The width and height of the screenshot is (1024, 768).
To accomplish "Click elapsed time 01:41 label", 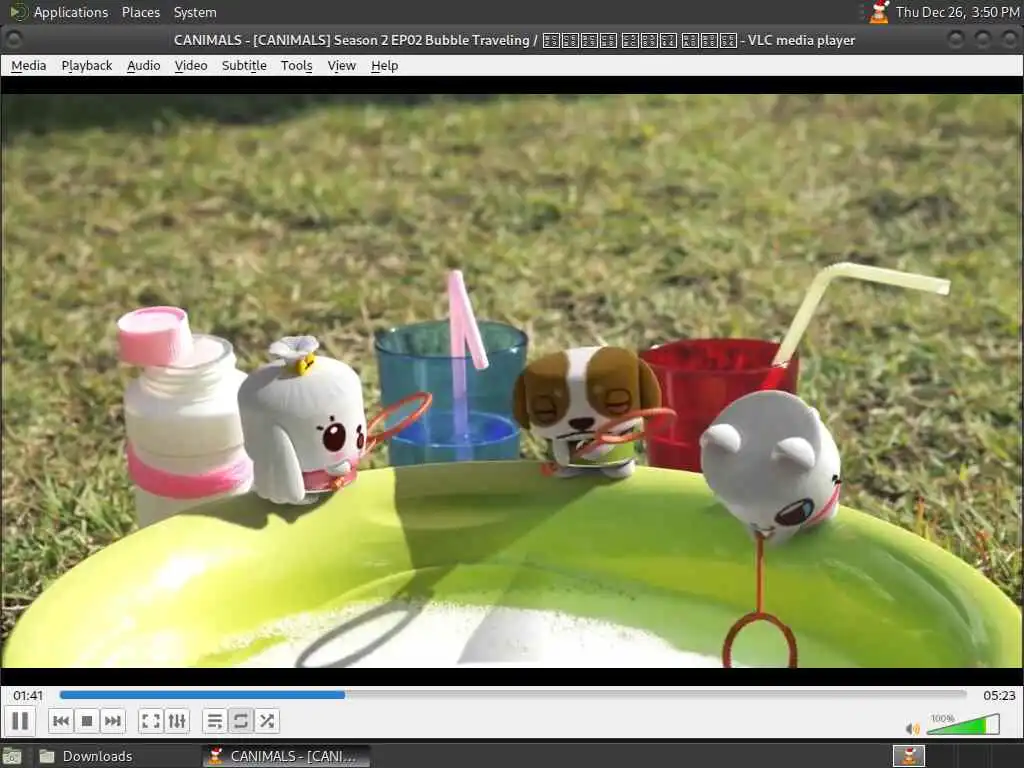I will coord(28,696).
